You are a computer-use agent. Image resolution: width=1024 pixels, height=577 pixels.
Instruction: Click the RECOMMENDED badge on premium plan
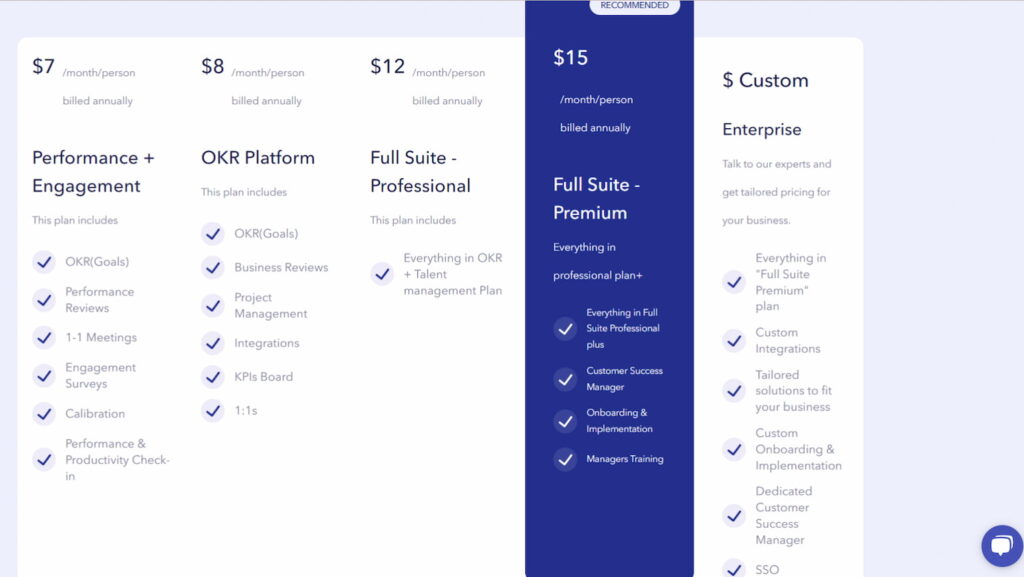[x=634, y=6]
